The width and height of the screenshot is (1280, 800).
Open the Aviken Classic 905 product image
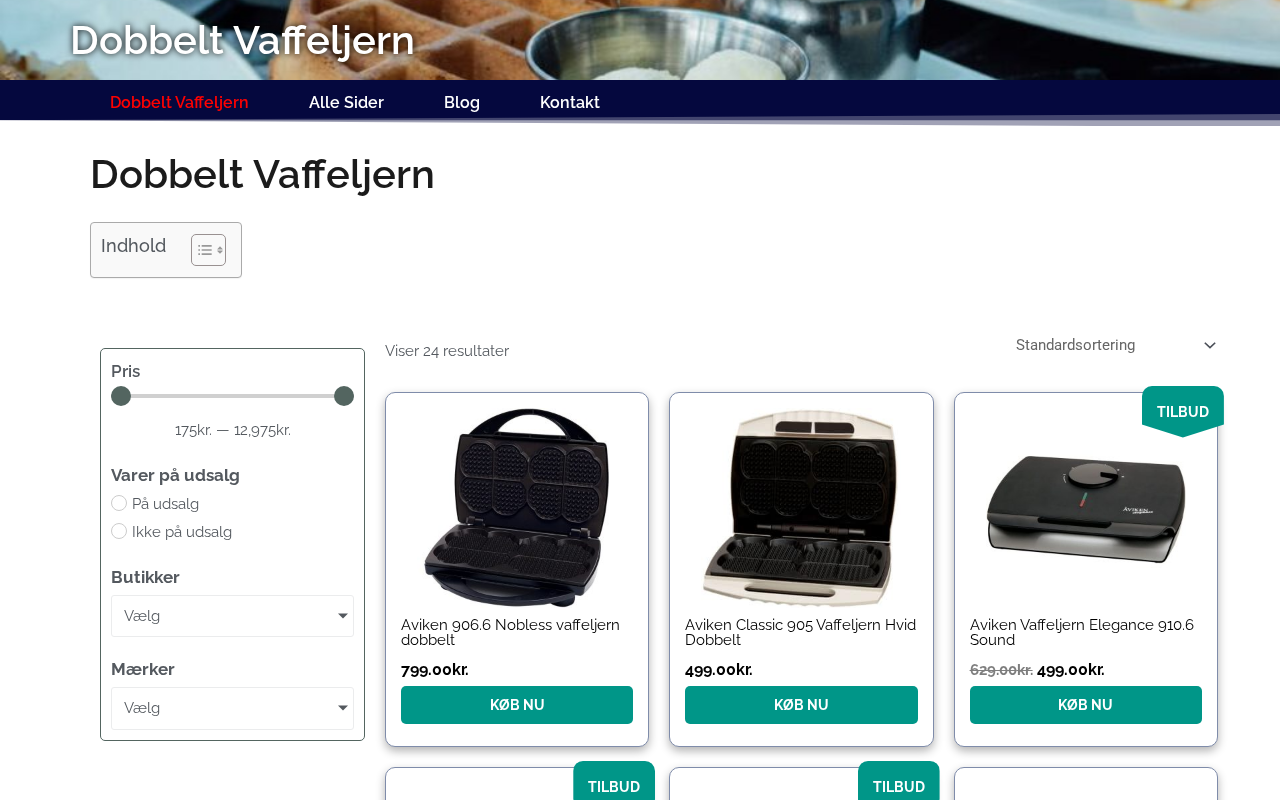pyautogui.click(x=801, y=507)
